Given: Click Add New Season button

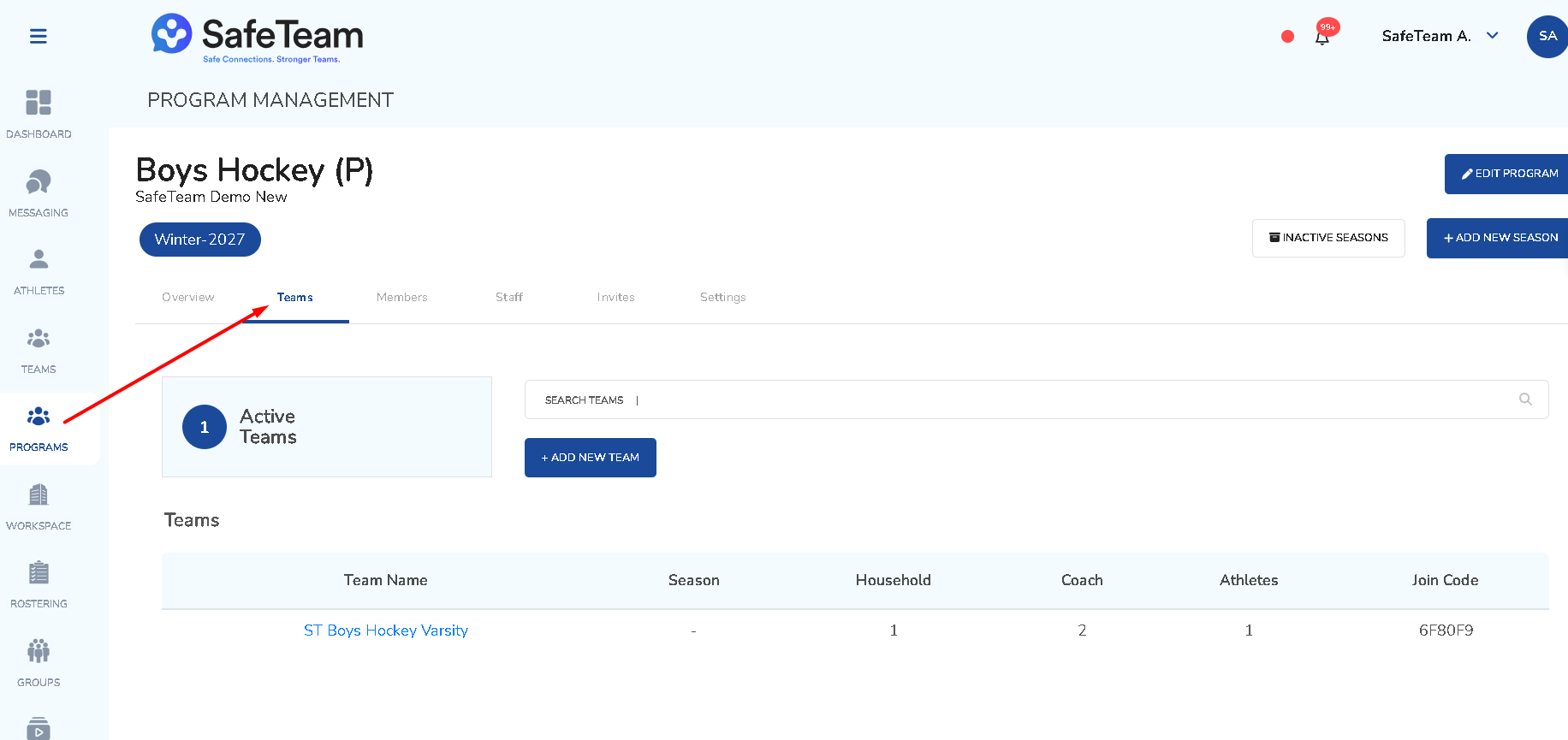Looking at the screenshot, I should coord(1498,238).
